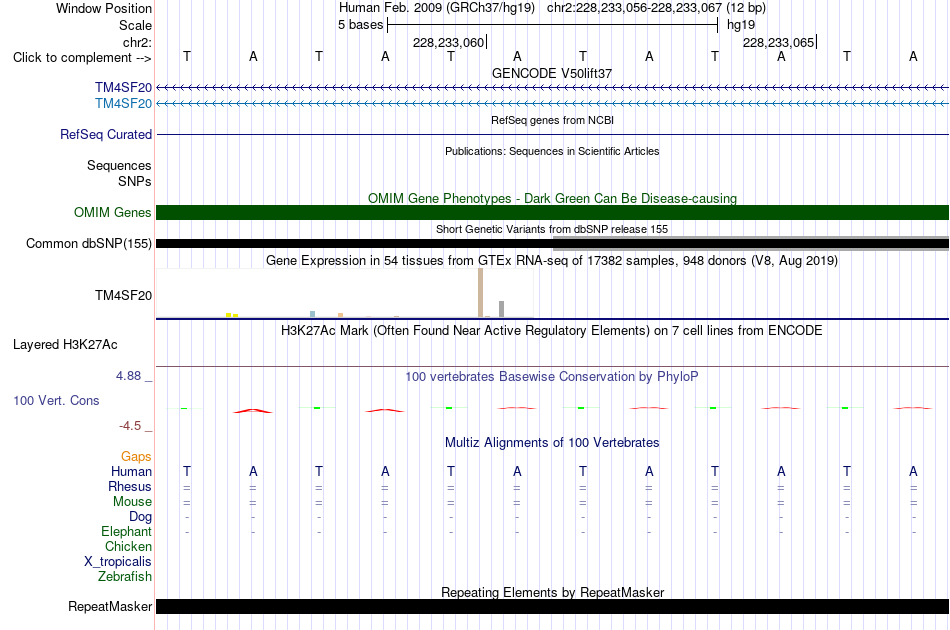Click the yellow bars in GTEx expression chart
This screenshot has width=950, height=630.
click(232, 315)
